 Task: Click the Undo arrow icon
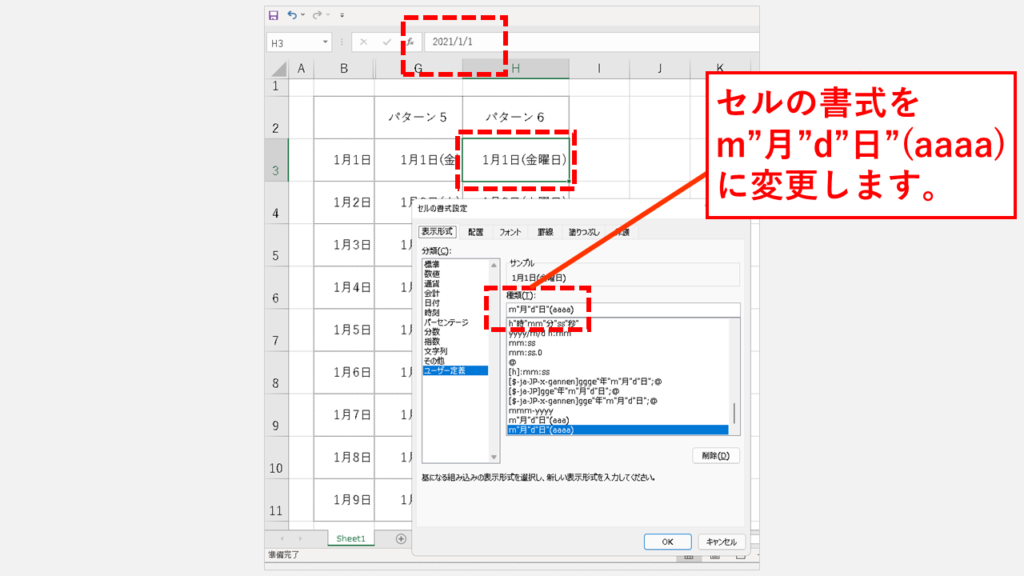292,15
